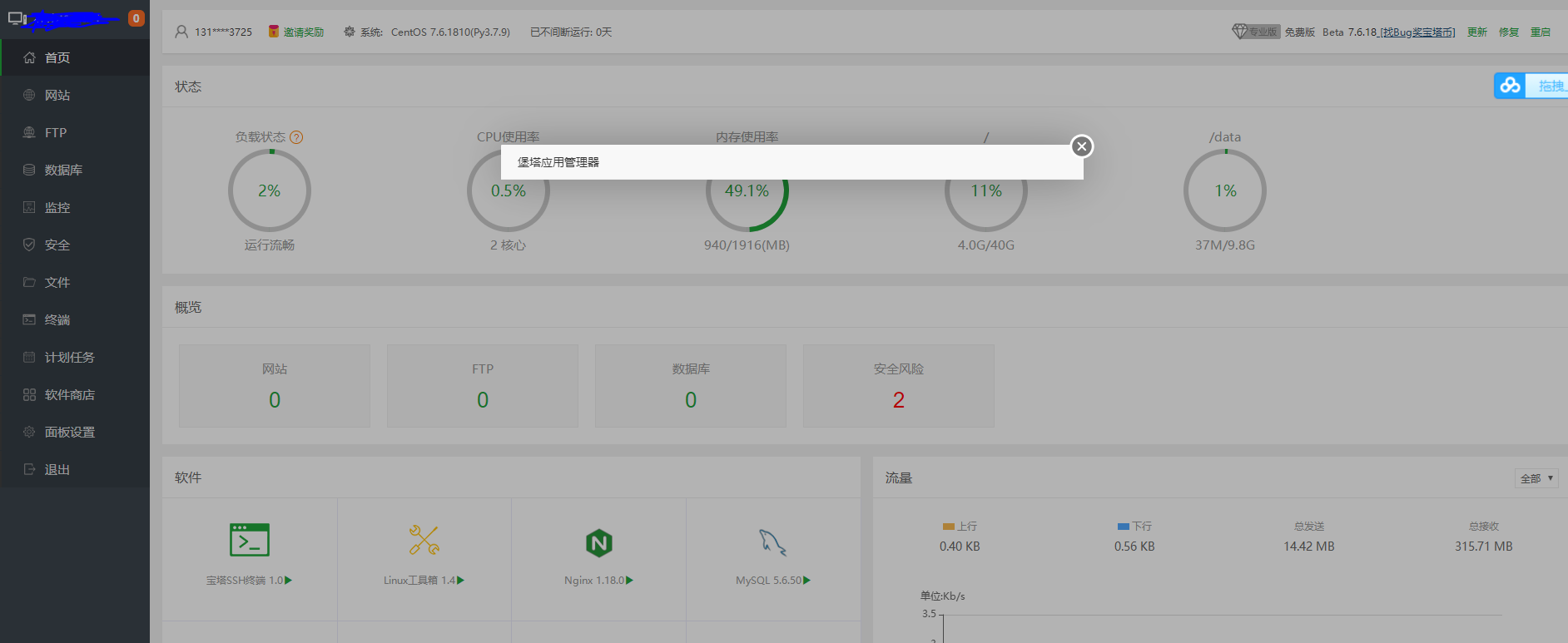Click the 下行 blue legend item

(1134, 527)
